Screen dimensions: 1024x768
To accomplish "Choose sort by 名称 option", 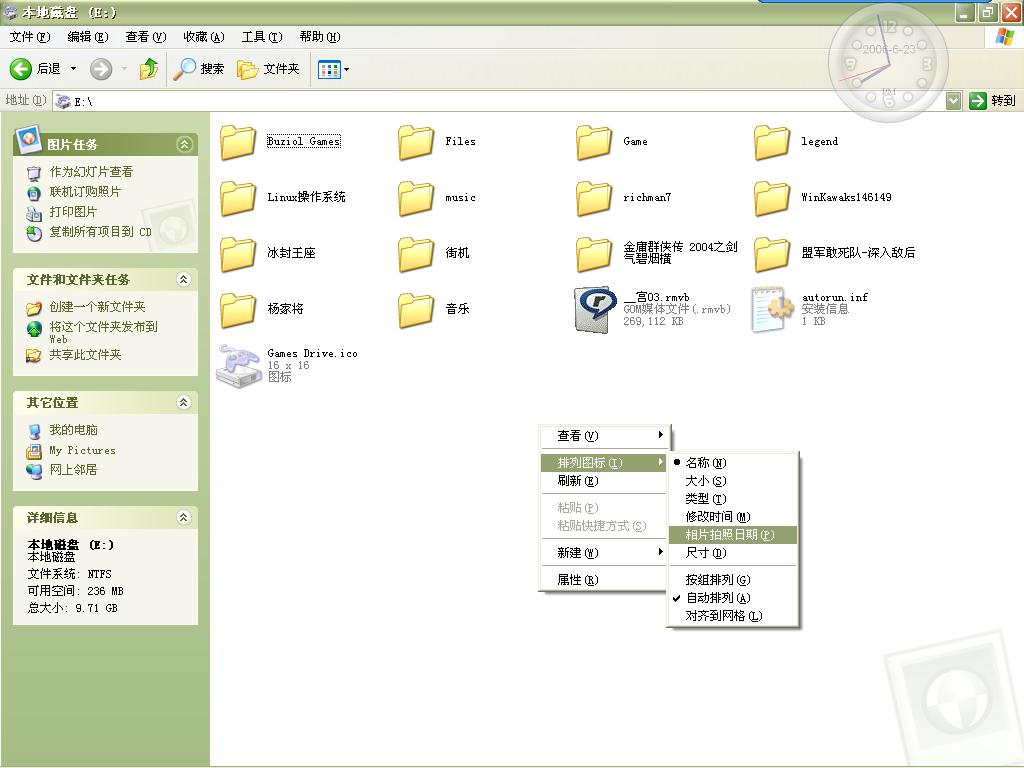I will [x=732, y=462].
